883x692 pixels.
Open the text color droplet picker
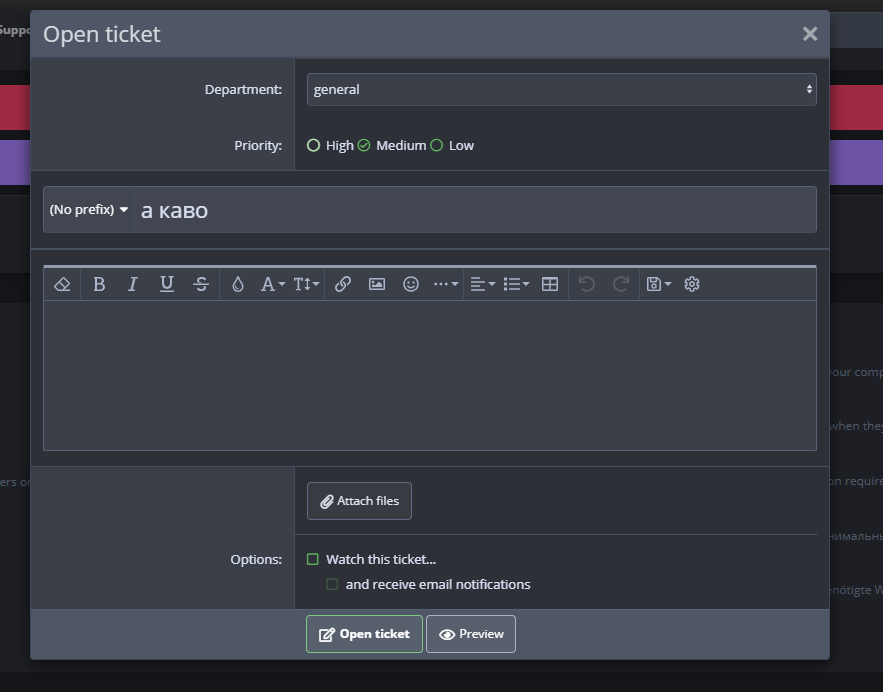[237, 284]
